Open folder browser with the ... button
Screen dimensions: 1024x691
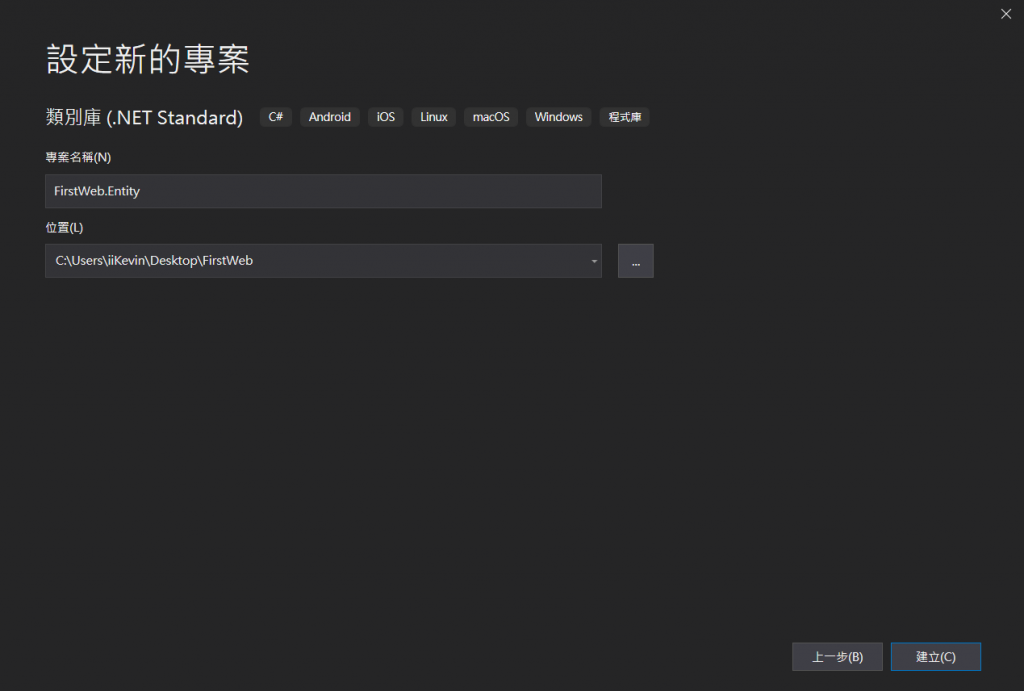tap(635, 261)
